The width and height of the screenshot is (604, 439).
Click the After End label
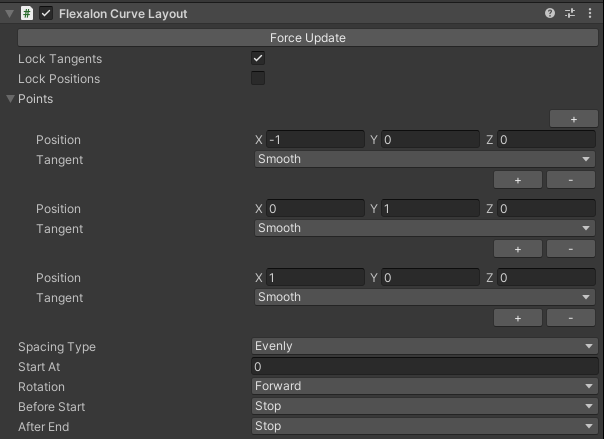coord(44,427)
